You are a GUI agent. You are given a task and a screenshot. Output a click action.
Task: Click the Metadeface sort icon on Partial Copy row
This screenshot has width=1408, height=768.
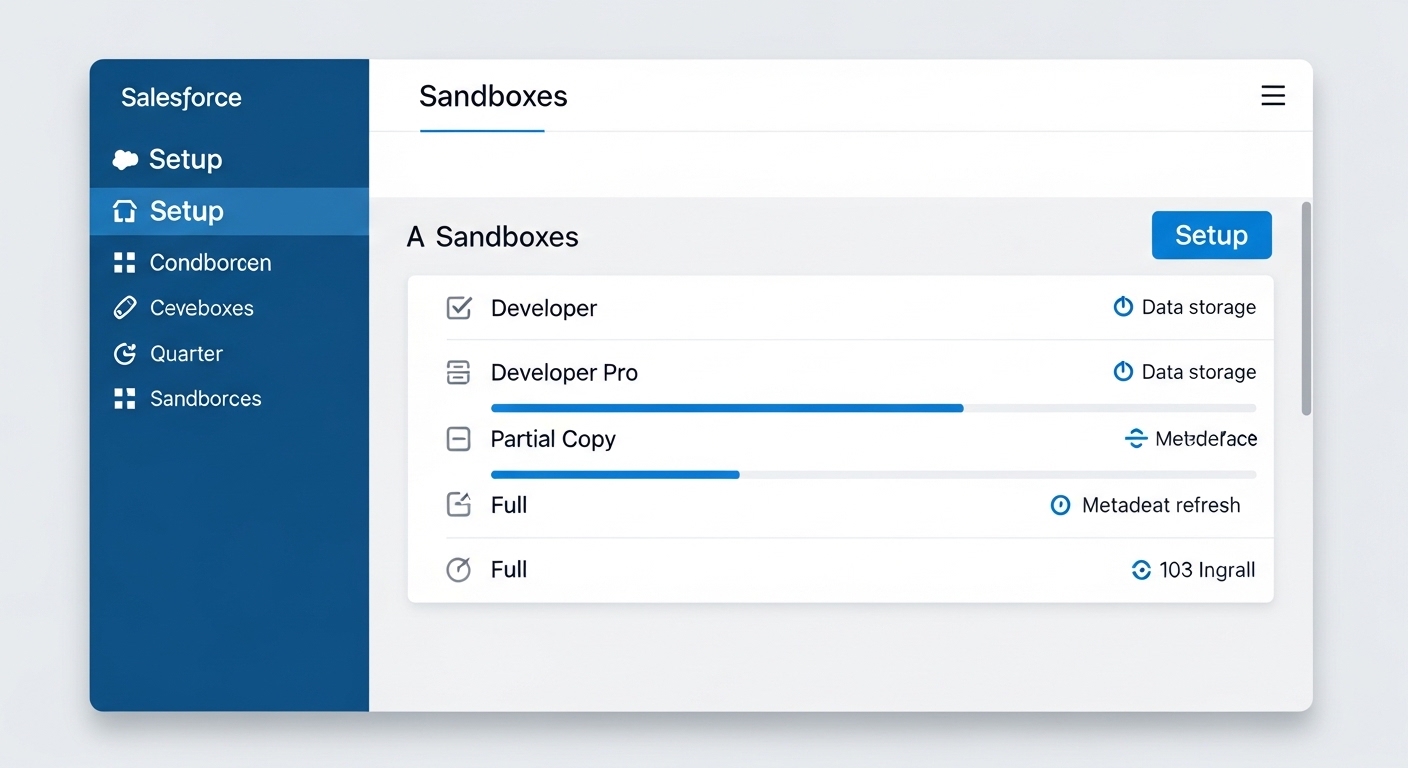tap(1136, 438)
